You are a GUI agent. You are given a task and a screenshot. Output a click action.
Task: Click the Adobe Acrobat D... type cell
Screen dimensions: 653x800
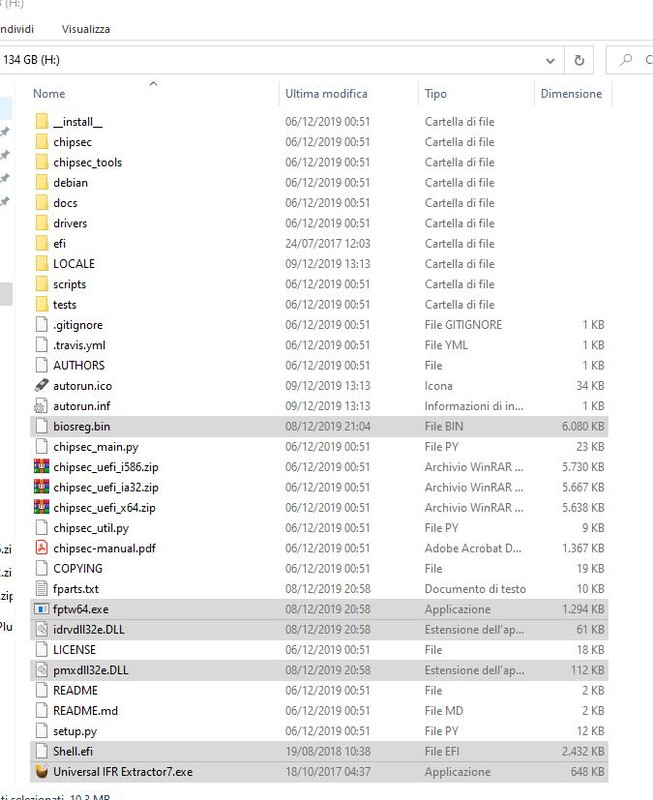click(x=473, y=548)
